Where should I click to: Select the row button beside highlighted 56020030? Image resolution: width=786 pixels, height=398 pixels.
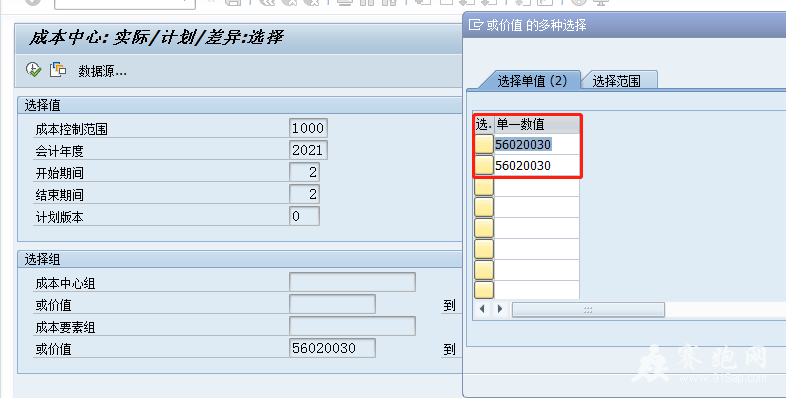coord(484,144)
